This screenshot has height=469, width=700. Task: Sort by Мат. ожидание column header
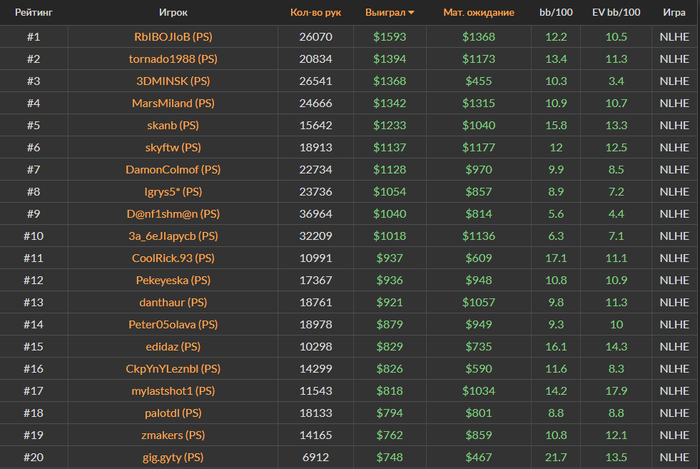click(478, 13)
